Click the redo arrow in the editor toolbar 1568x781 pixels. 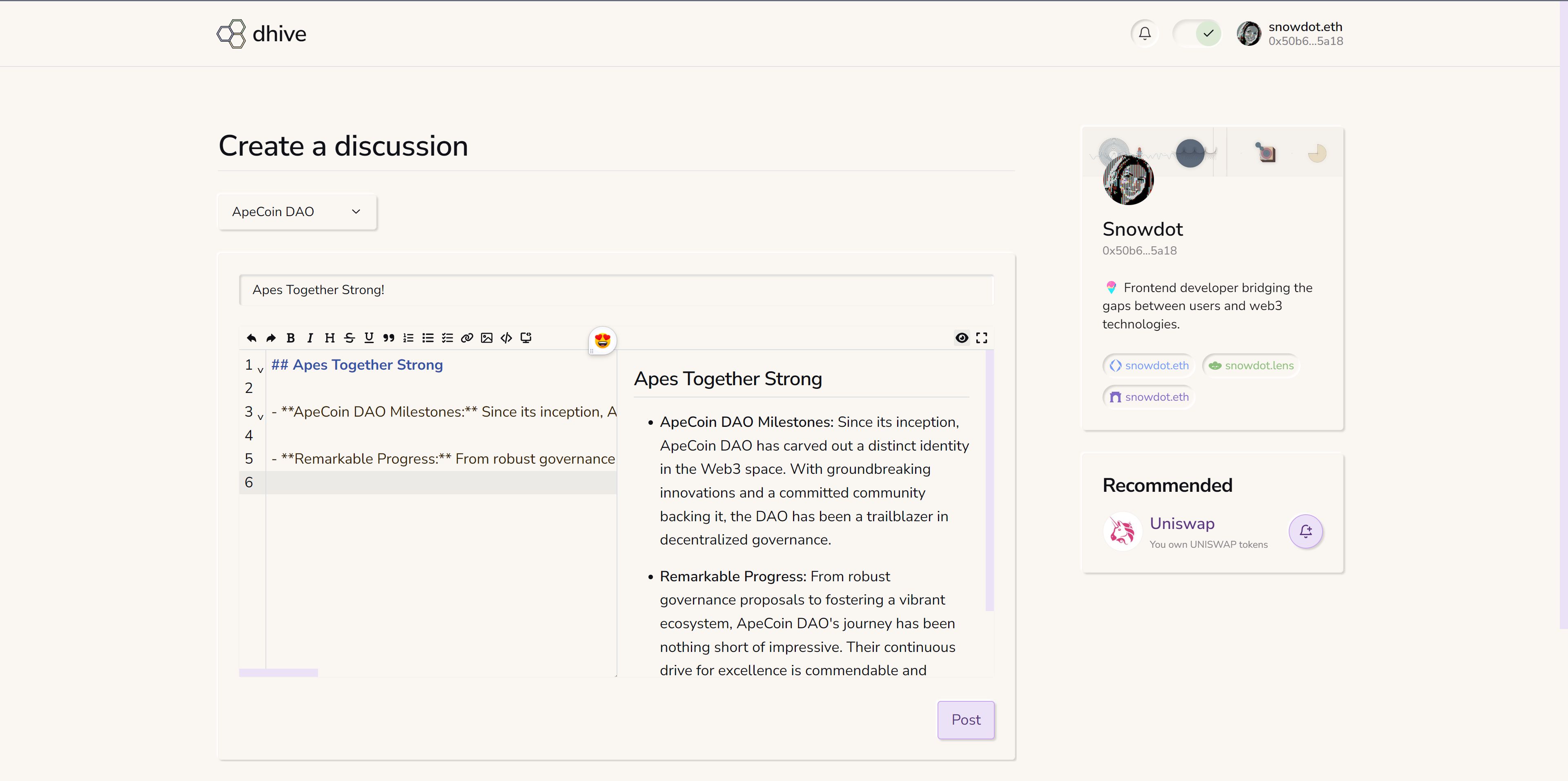[271, 338]
